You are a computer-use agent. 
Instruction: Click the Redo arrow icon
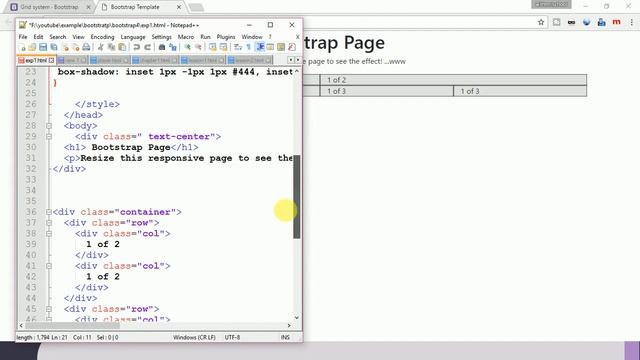click(x=147, y=47)
